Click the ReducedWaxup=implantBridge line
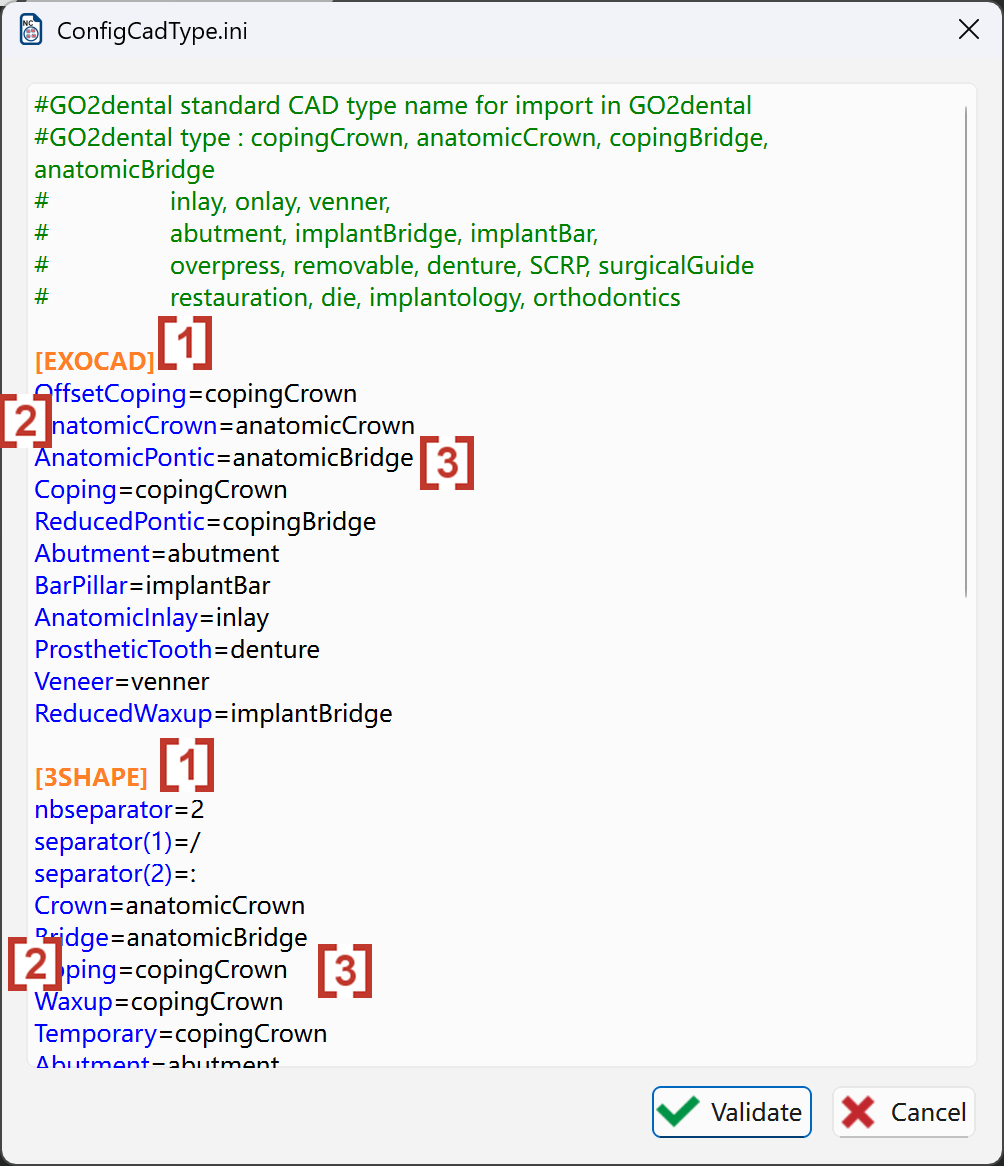This screenshot has height=1166, width=1004. coord(213,714)
